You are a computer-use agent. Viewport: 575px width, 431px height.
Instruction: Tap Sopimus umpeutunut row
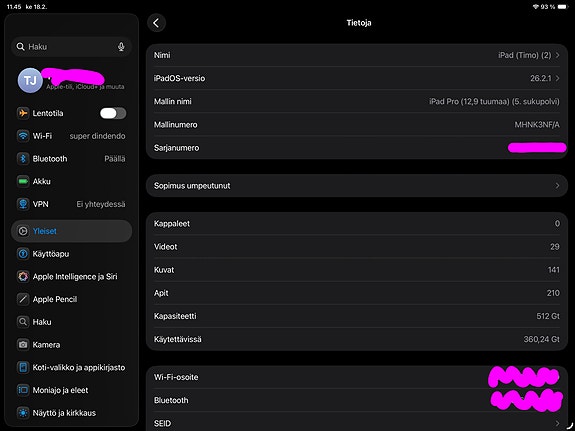(357, 186)
